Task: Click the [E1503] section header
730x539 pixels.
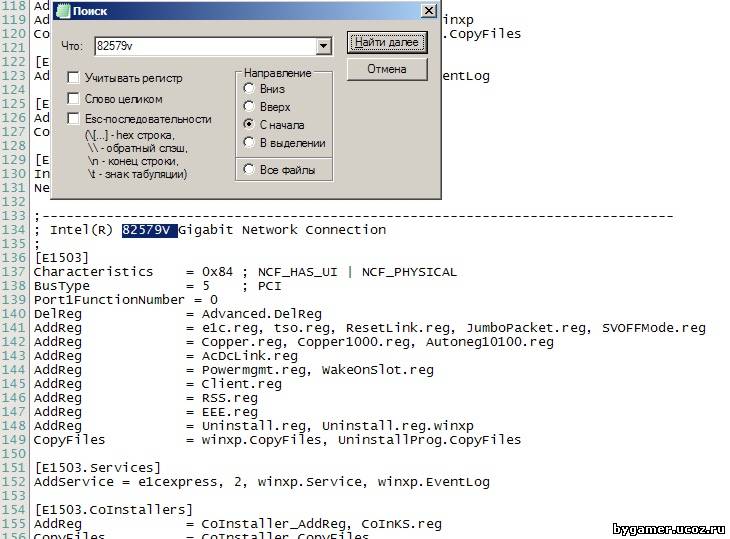Action: click(61, 258)
